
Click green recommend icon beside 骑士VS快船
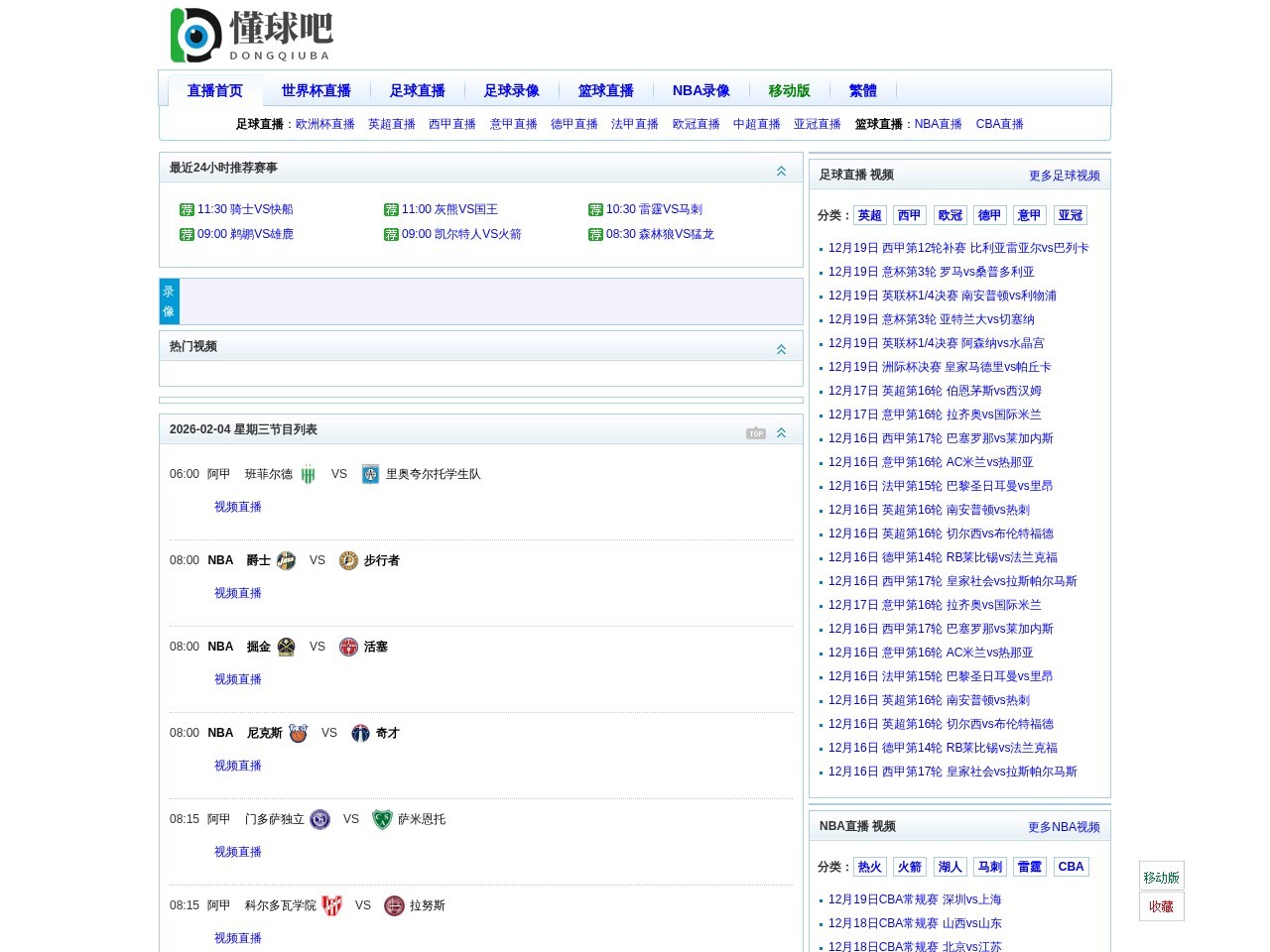[187, 209]
